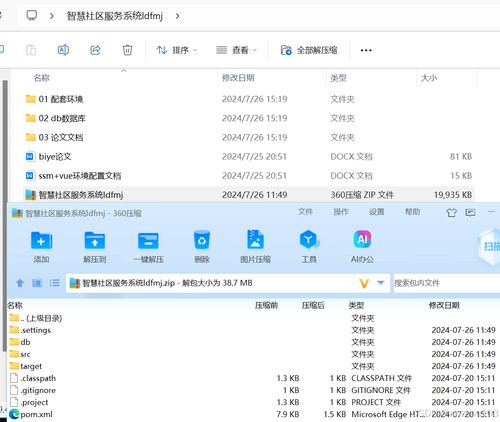The width and height of the screenshot is (500, 422).
Task: Open the 排序 sort dropdown
Action: coord(177,50)
